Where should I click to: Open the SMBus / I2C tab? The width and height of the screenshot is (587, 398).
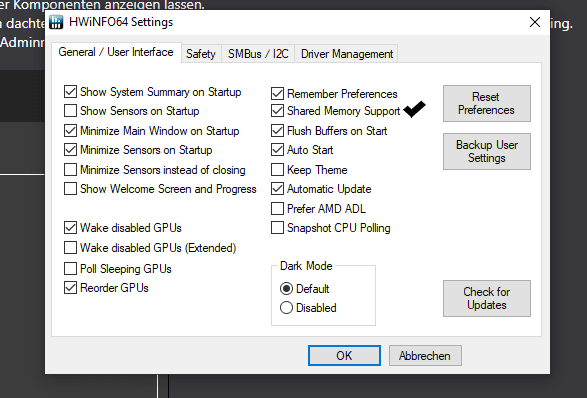[x=258, y=54]
